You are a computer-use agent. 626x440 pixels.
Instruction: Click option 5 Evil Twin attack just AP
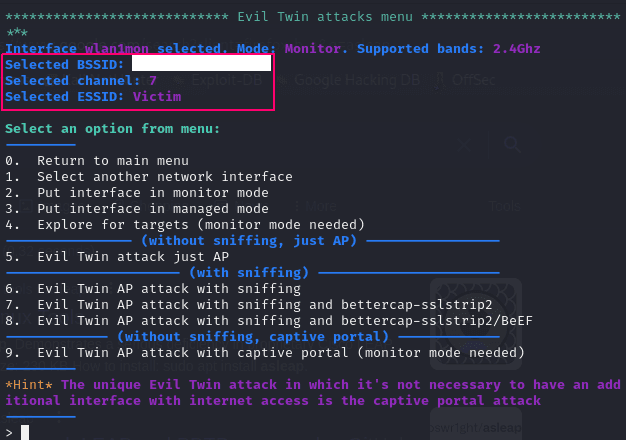pos(117,256)
